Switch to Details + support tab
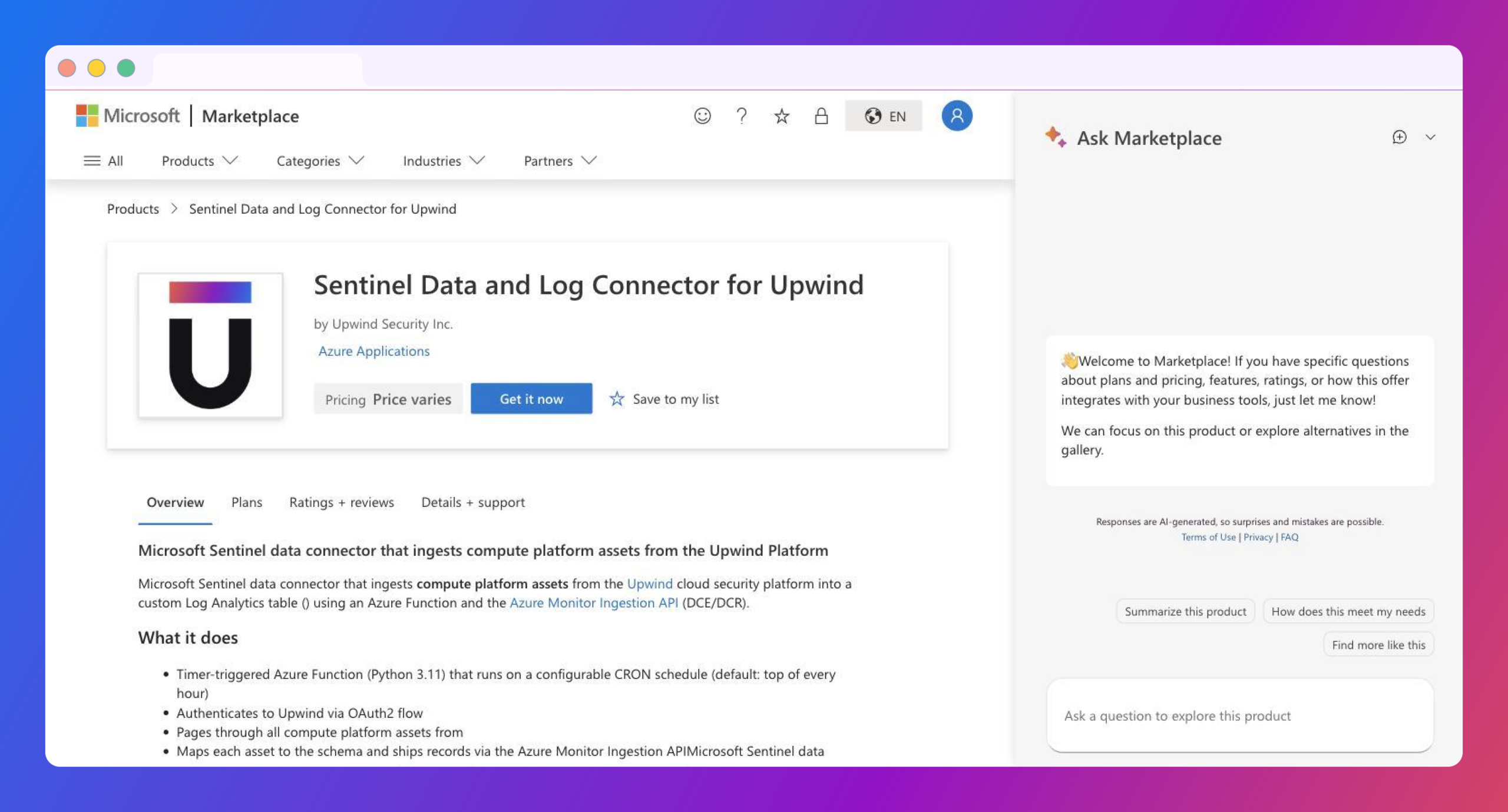The width and height of the screenshot is (1508, 812). tap(473, 502)
